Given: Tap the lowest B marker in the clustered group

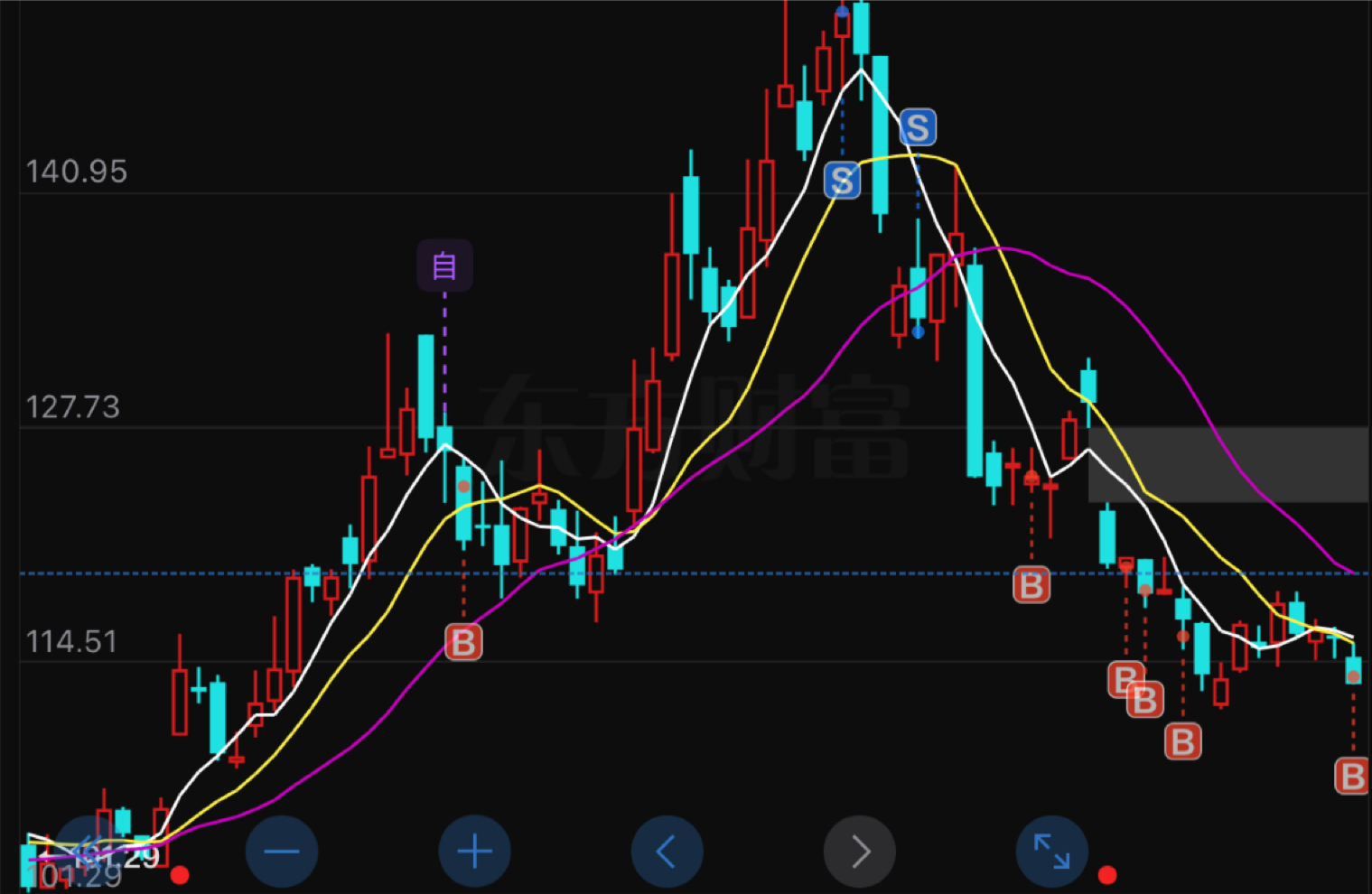Looking at the screenshot, I should point(1183,741).
